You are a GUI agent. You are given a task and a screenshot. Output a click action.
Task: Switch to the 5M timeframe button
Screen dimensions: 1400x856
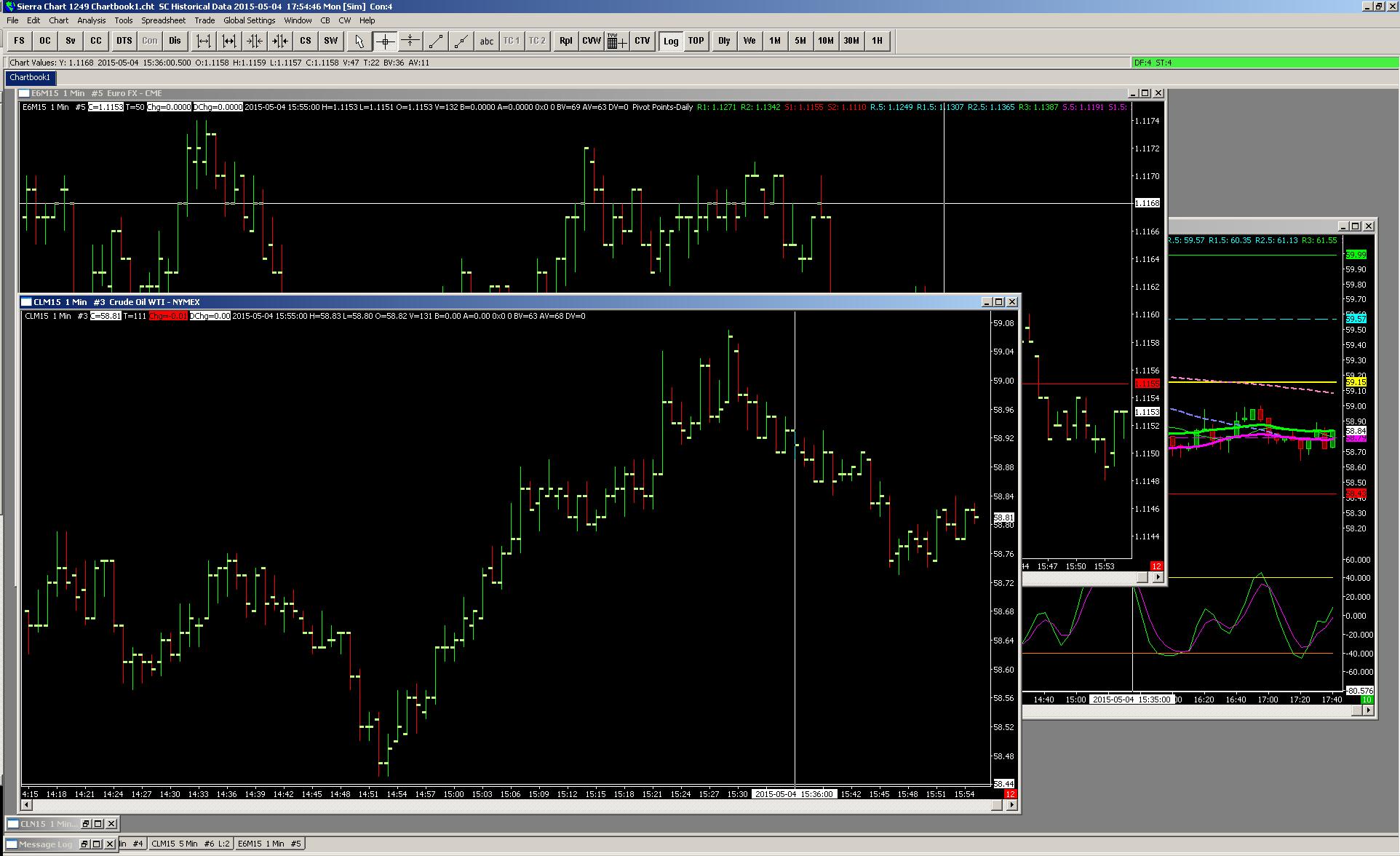(800, 41)
